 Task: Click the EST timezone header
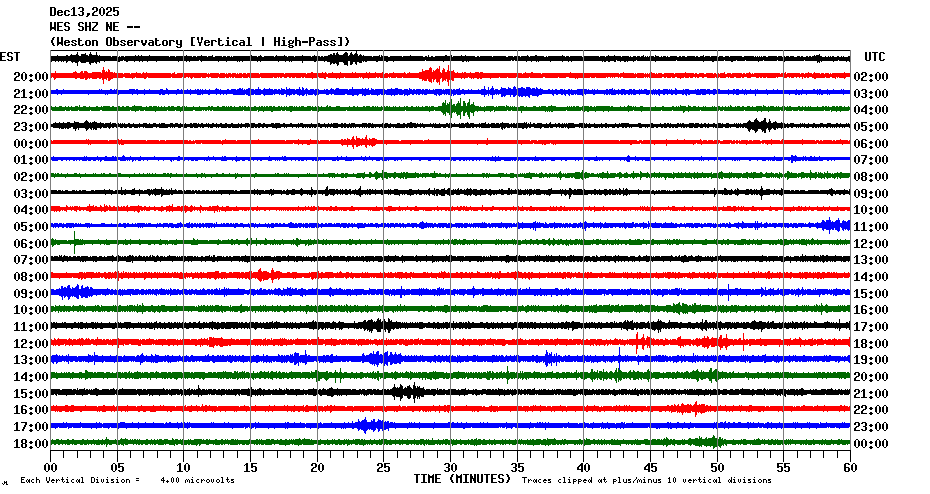[10, 57]
